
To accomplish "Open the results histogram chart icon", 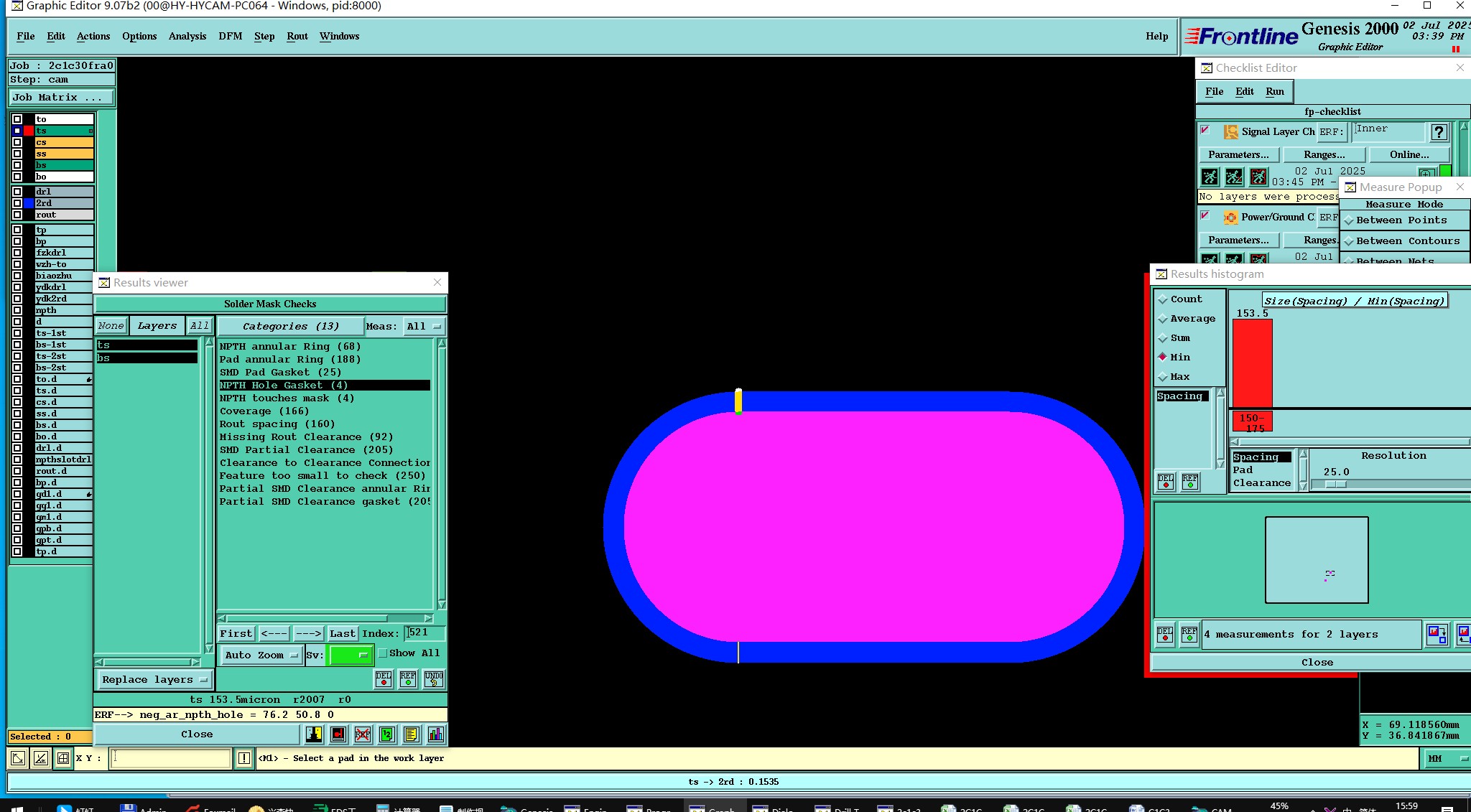I will pyautogui.click(x=435, y=734).
